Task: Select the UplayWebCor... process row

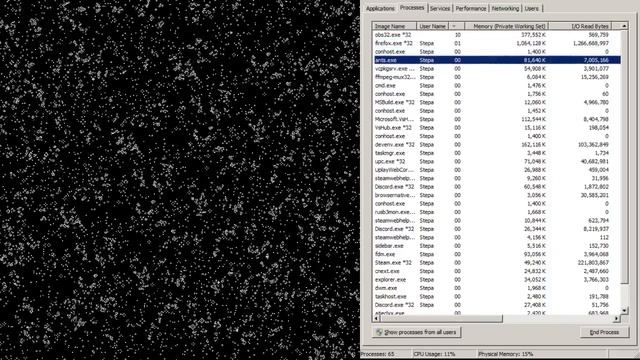Action: (497, 170)
